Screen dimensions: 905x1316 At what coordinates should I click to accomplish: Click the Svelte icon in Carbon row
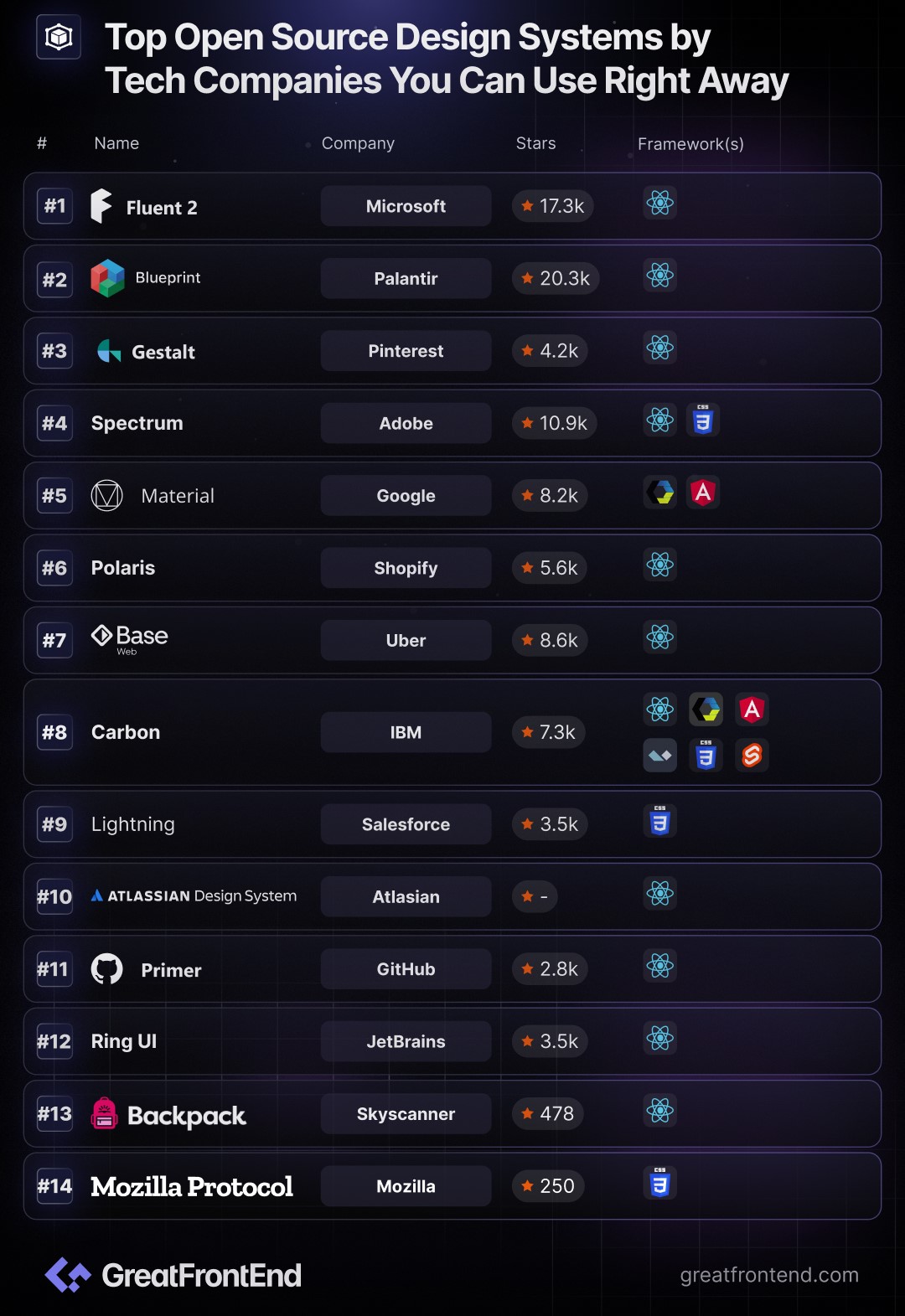pos(752,756)
